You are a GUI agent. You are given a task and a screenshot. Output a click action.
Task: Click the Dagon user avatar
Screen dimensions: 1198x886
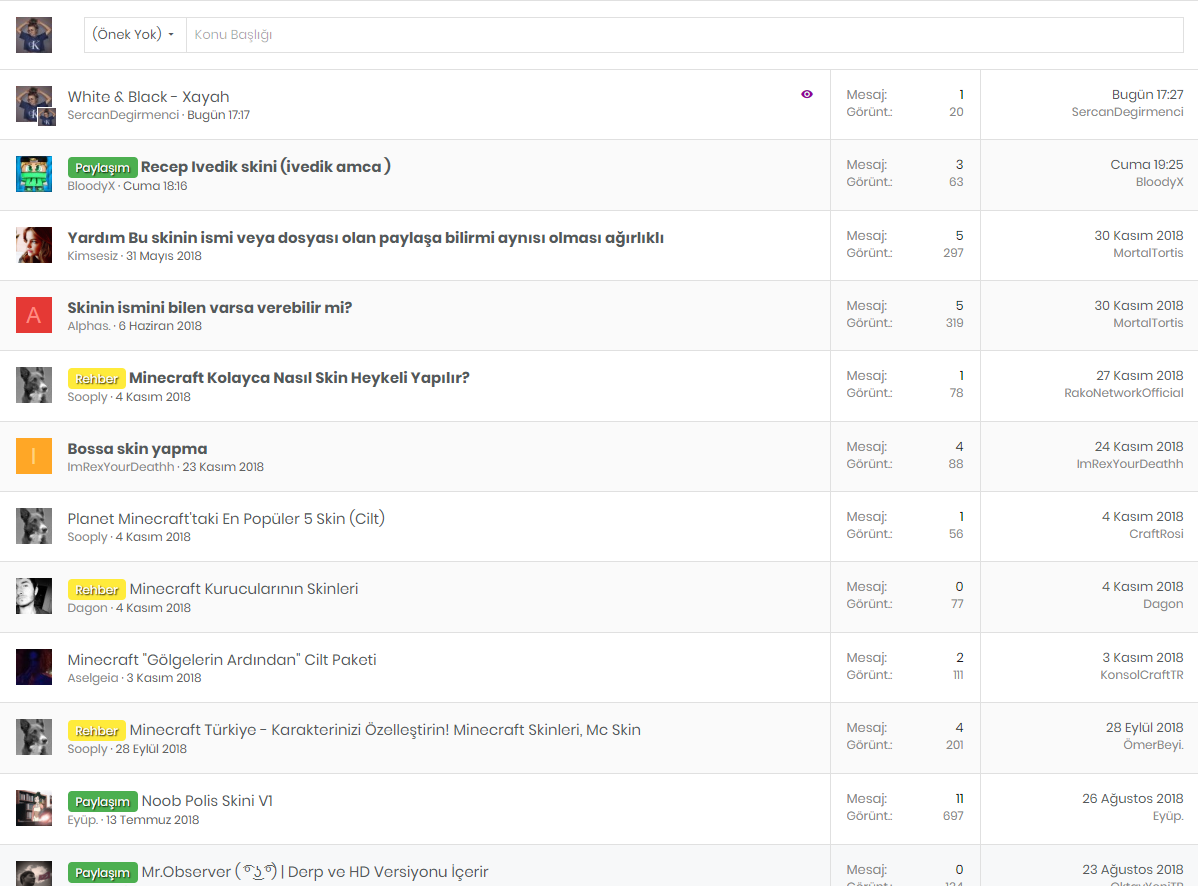pyautogui.click(x=34, y=597)
